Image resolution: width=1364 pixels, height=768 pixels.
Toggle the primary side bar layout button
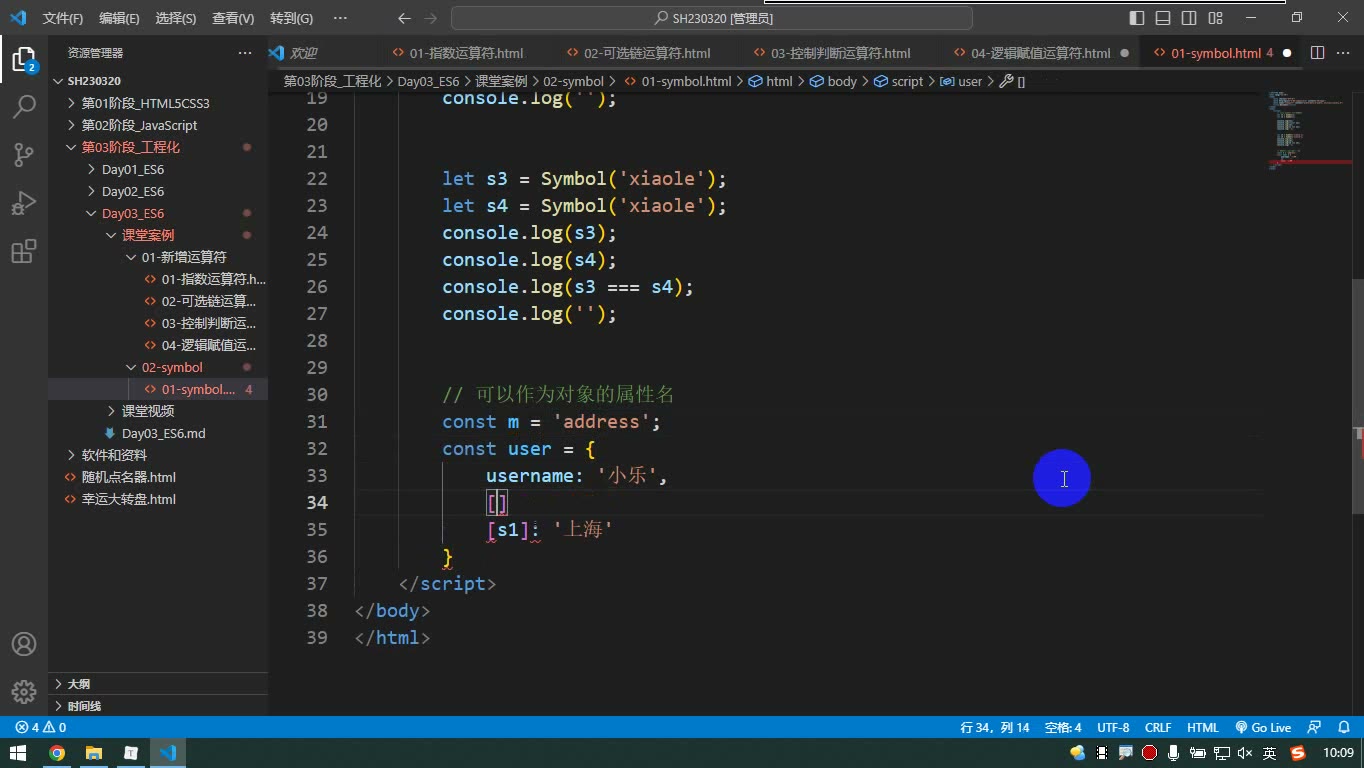pyautogui.click(x=1137, y=18)
